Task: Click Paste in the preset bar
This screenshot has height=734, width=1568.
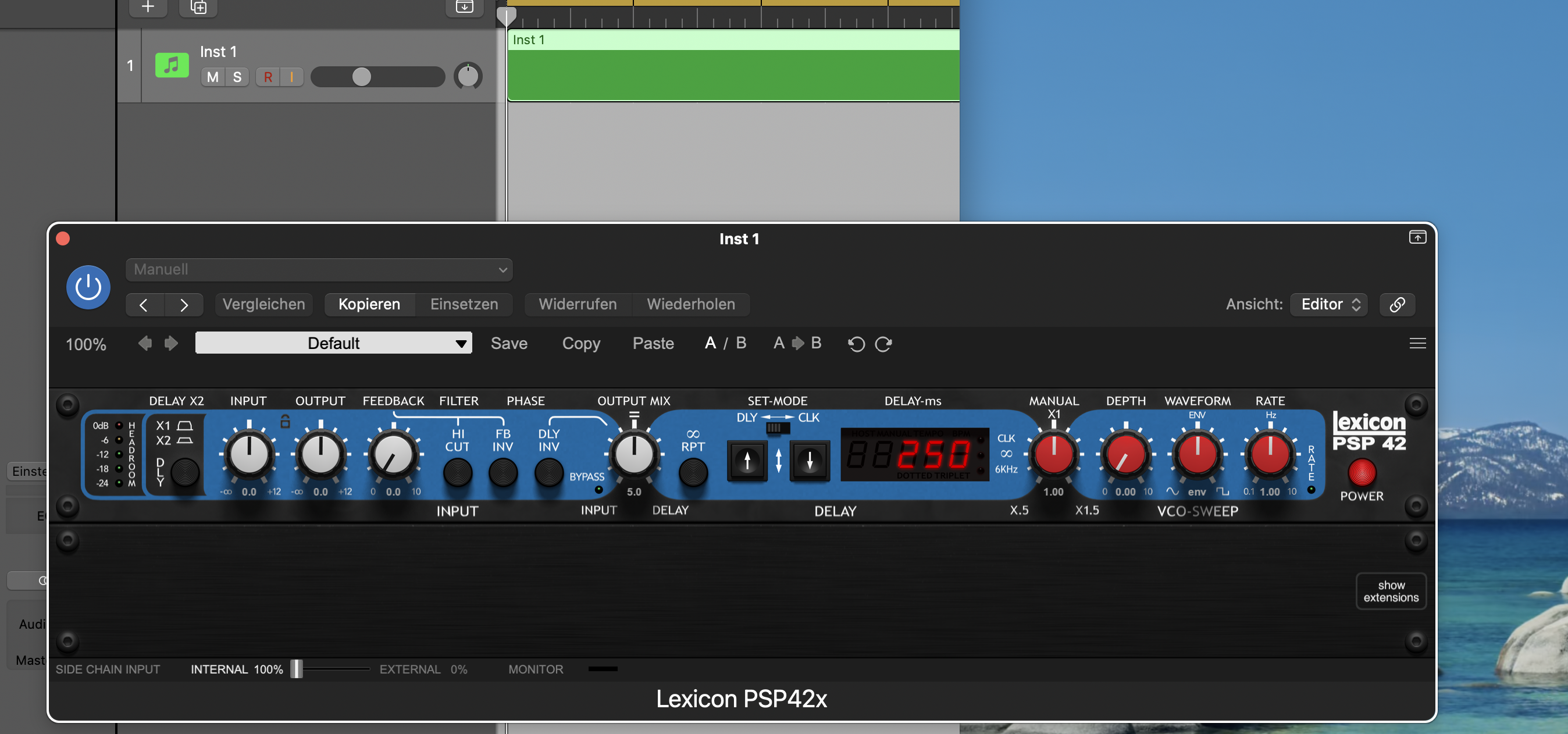Action: click(x=653, y=343)
